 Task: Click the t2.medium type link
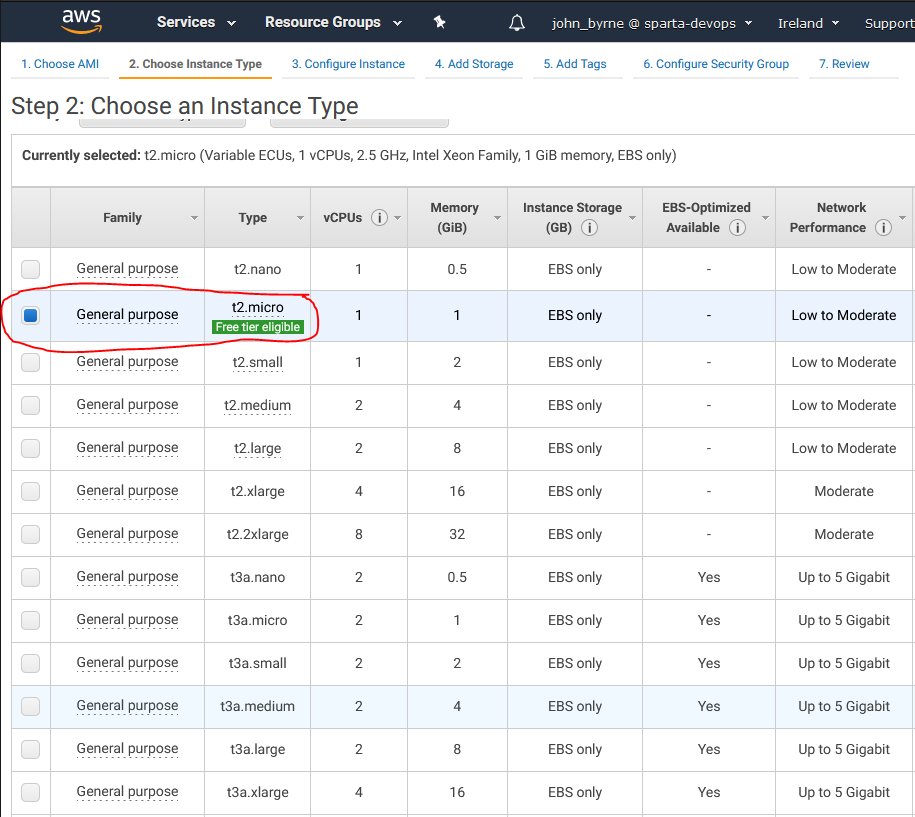257,405
